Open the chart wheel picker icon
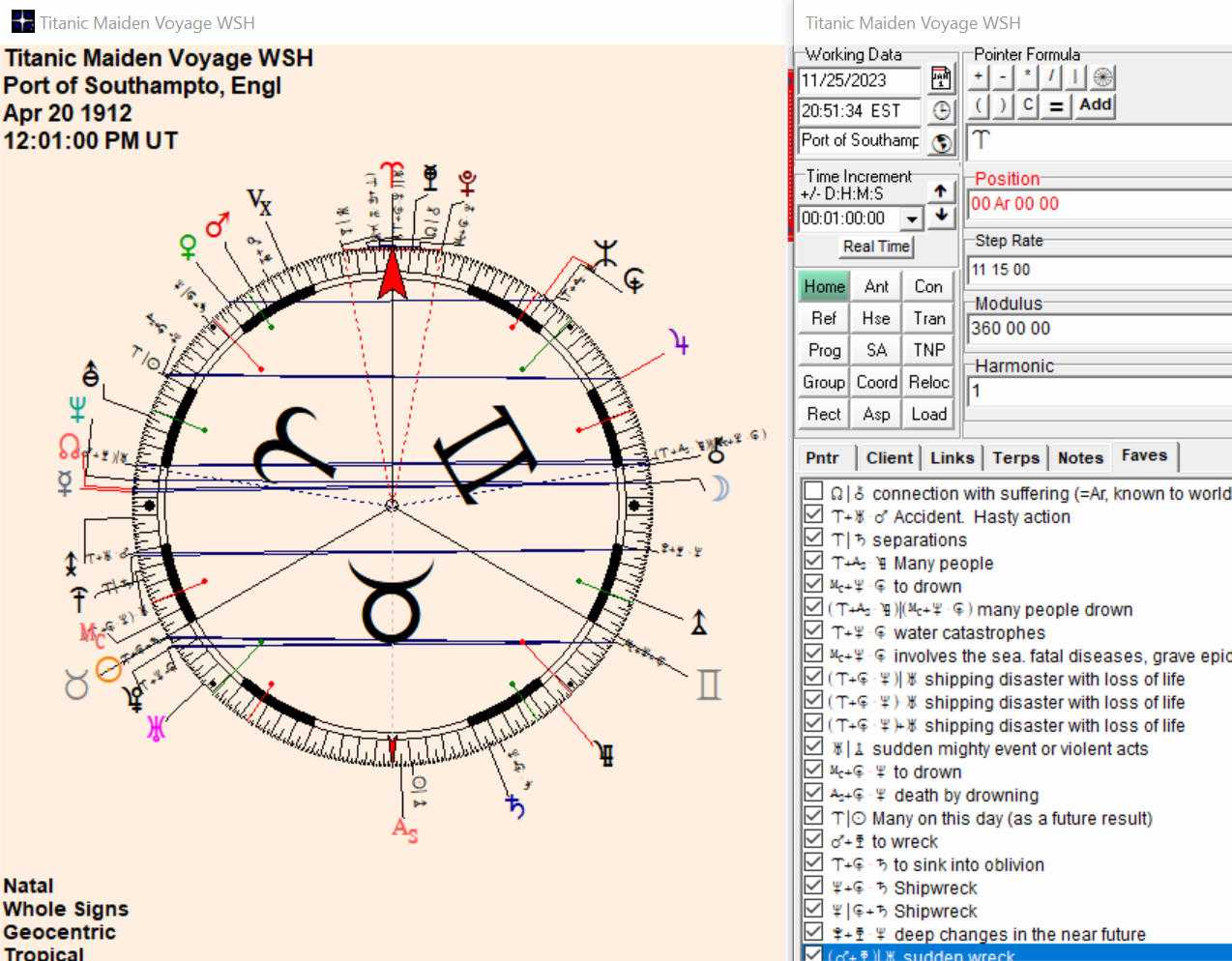 1102,76
